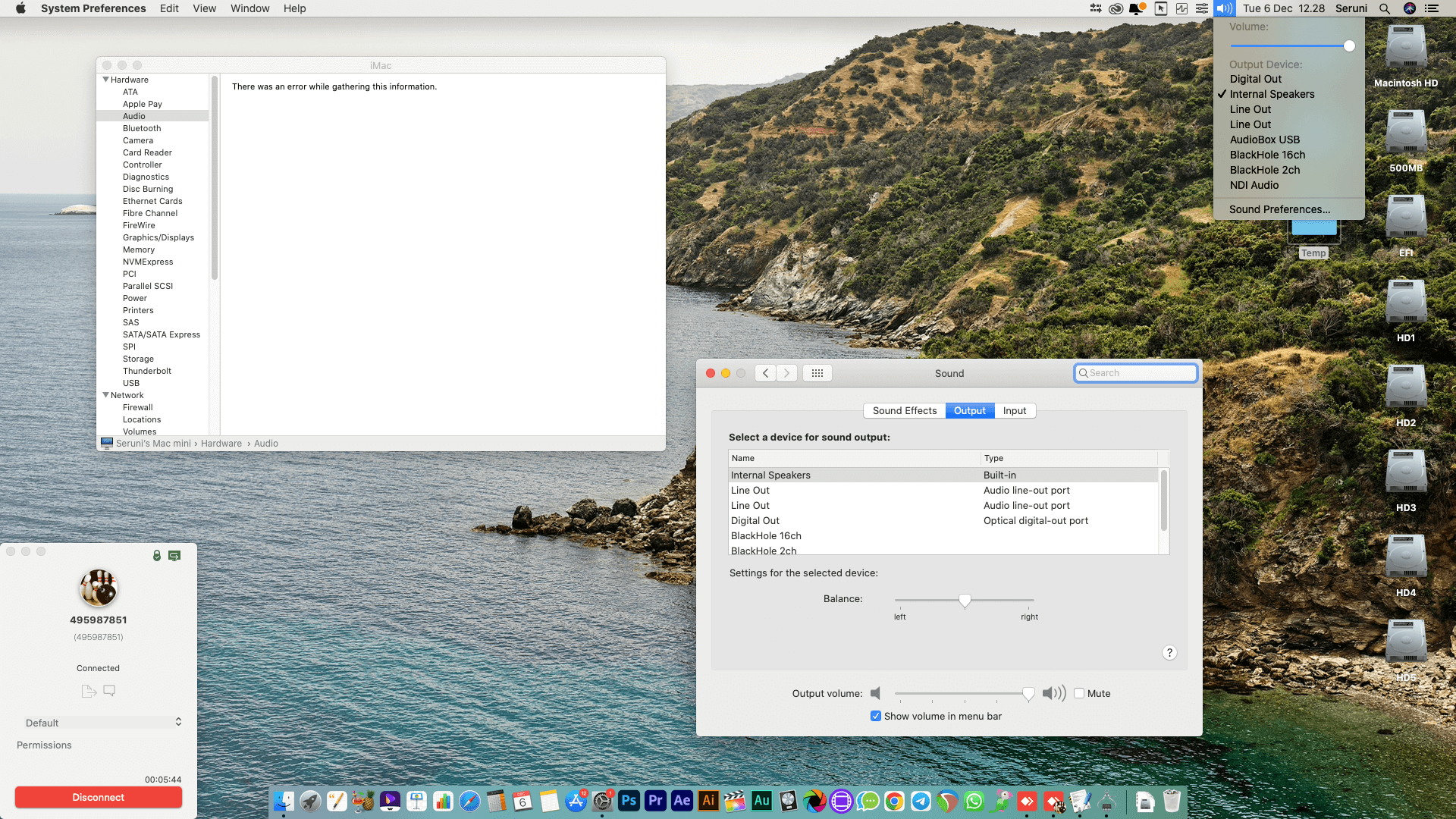The width and height of the screenshot is (1456, 819).
Task: Click the Spotlight search icon in menu bar
Action: 1385,8
